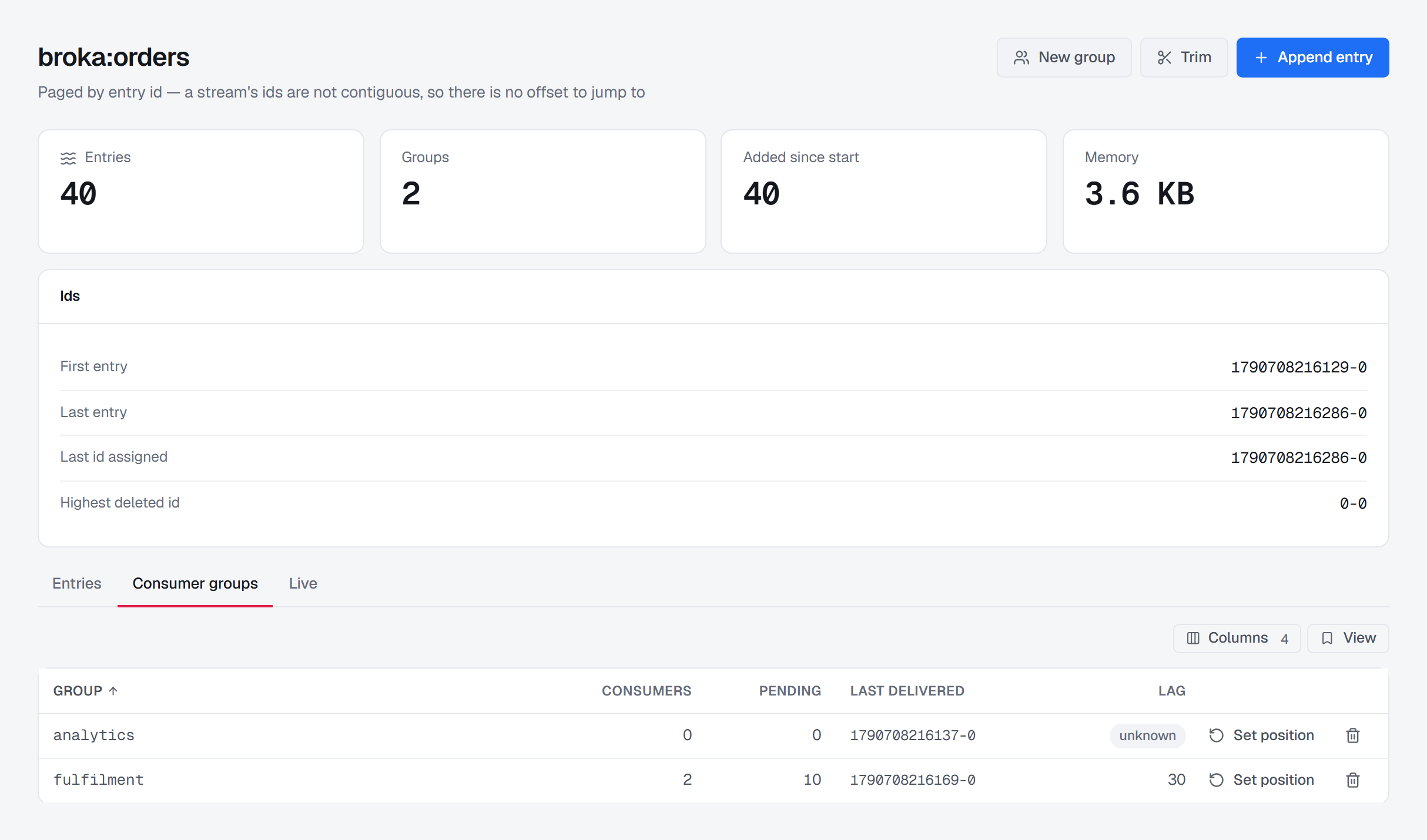The width and height of the screenshot is (1427, 840).
Task: Click the Groups count card
Action: tap(542, 191)
